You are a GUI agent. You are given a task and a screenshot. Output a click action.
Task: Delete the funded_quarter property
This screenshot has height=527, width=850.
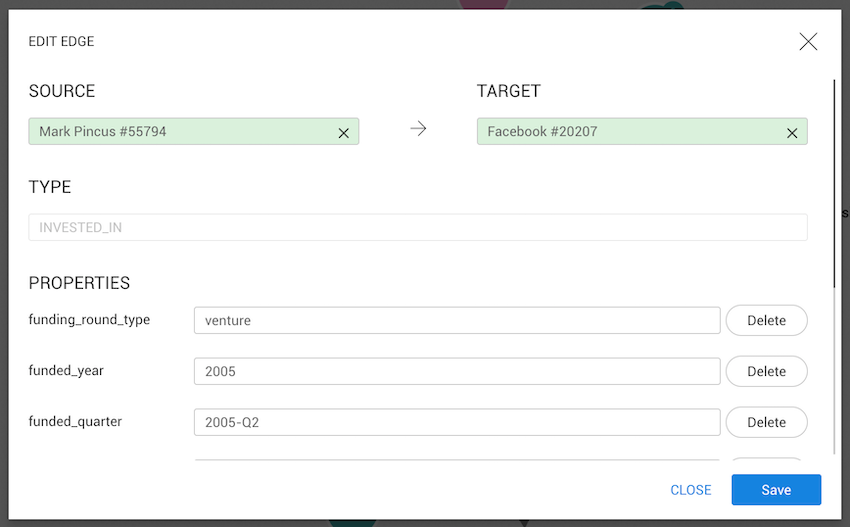click(766, 422)
